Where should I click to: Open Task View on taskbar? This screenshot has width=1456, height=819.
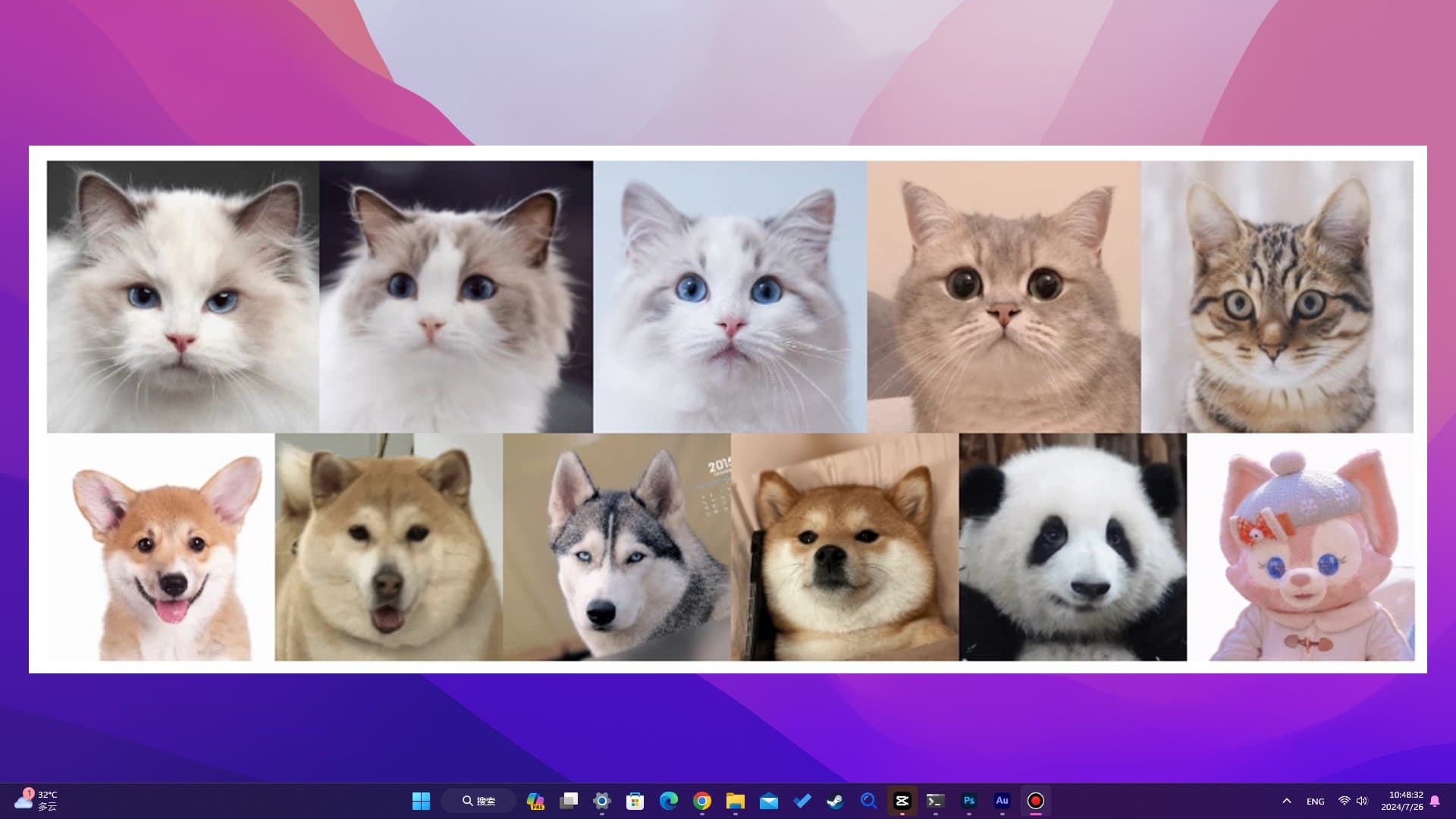click(569, 801)
